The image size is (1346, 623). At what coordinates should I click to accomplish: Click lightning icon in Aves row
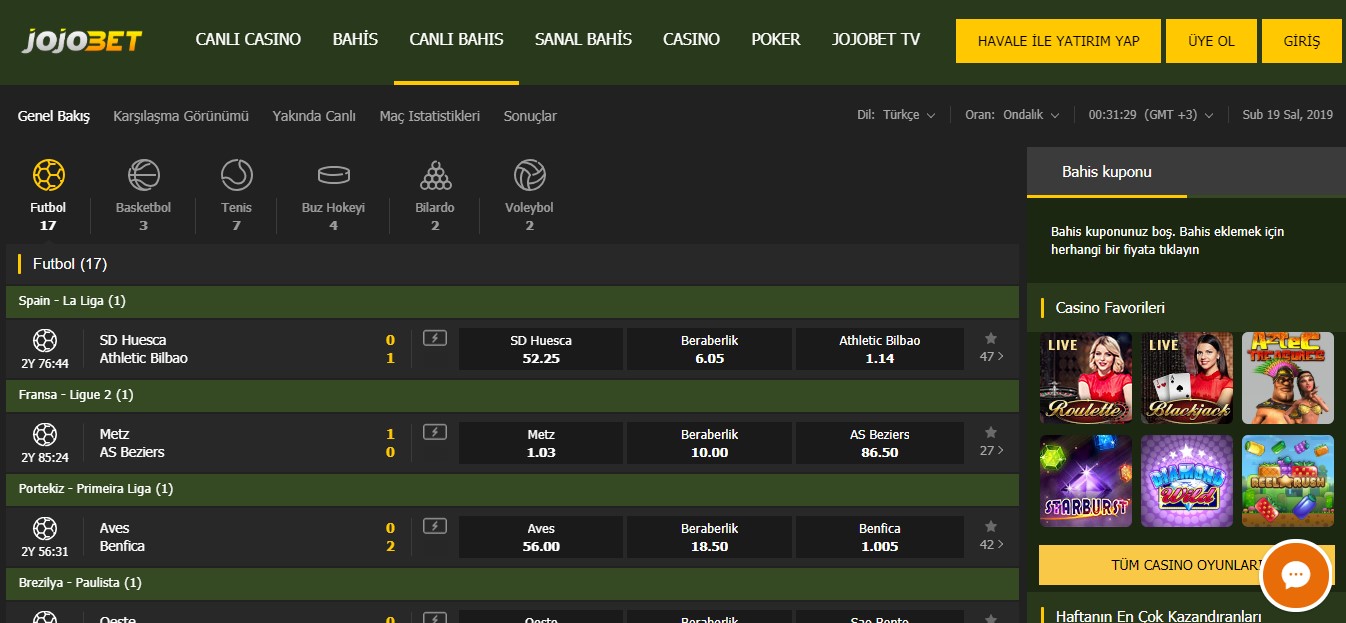pos(434,526)
